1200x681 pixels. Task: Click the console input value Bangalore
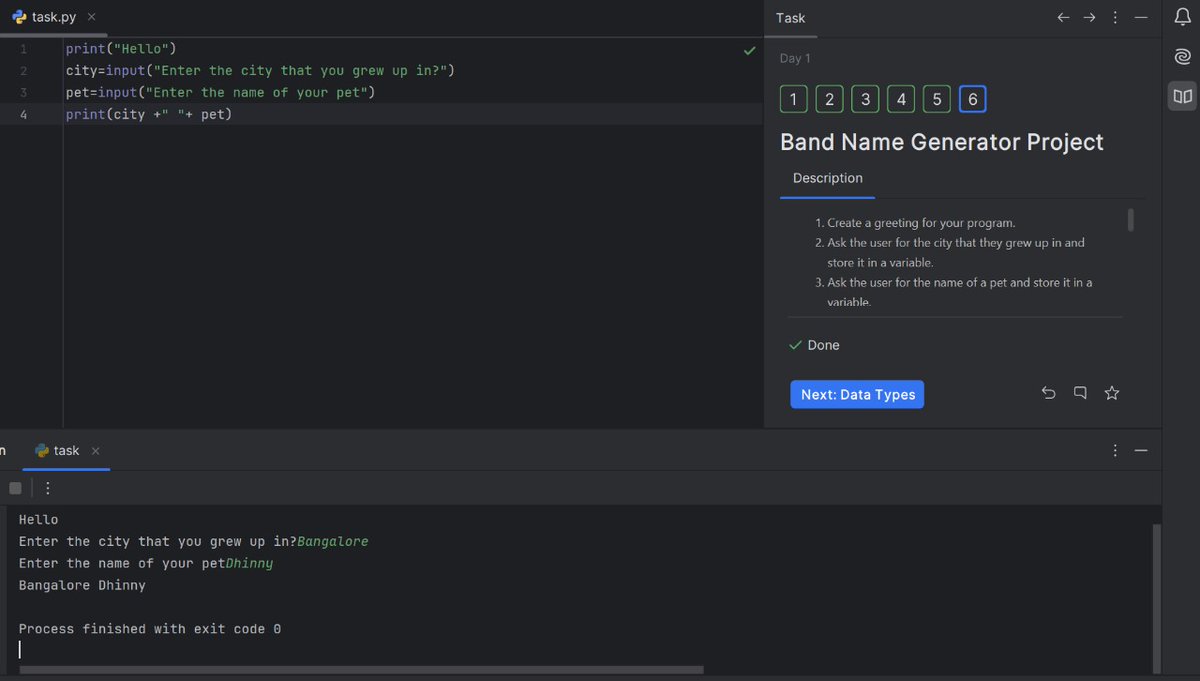click(333, 541)
